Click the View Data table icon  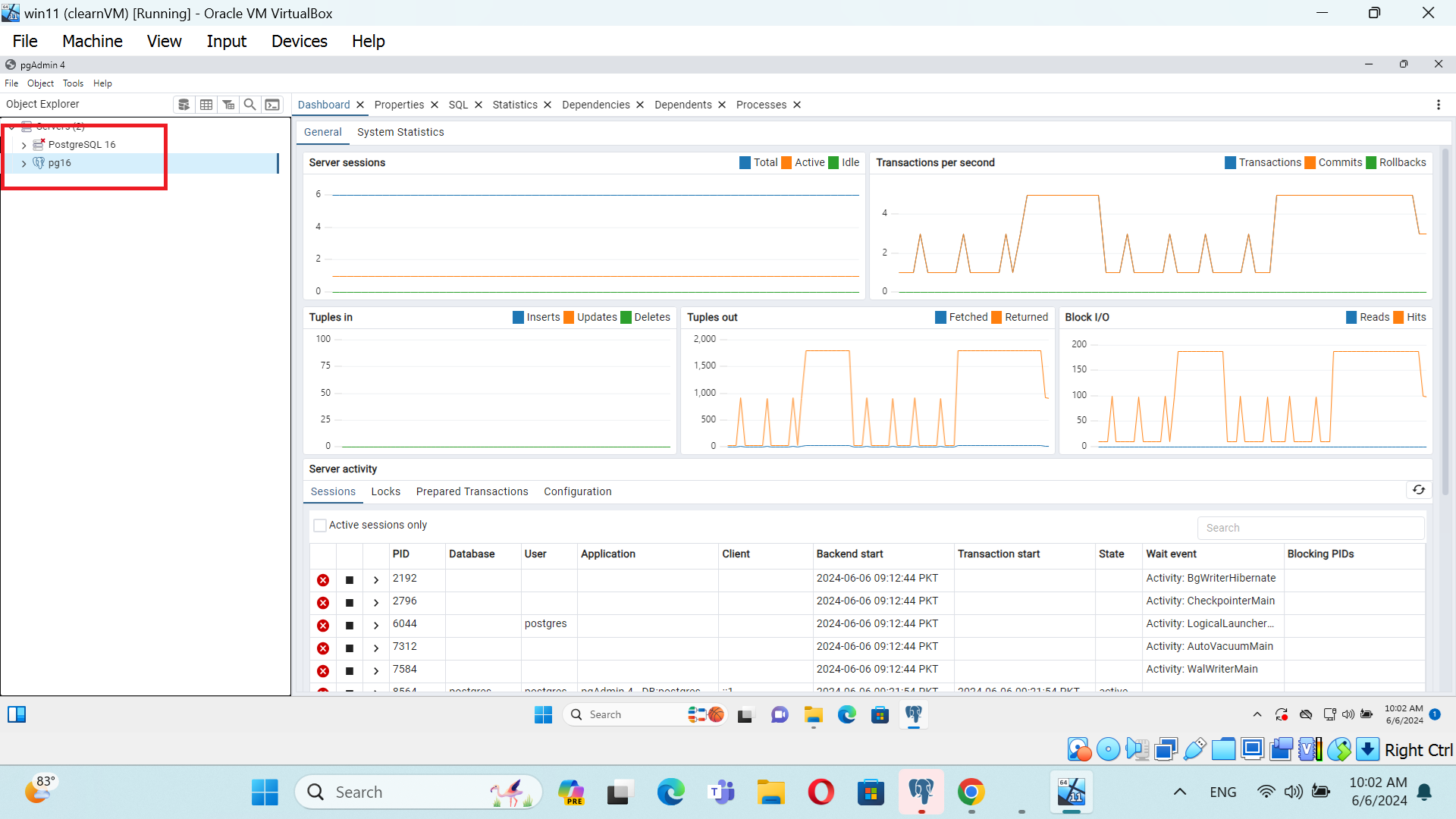(x=206, y=105)
